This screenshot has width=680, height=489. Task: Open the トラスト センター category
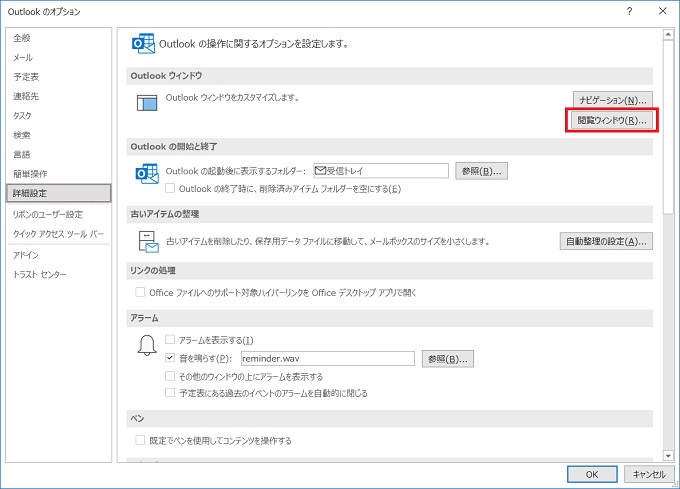tap(59, 274)
